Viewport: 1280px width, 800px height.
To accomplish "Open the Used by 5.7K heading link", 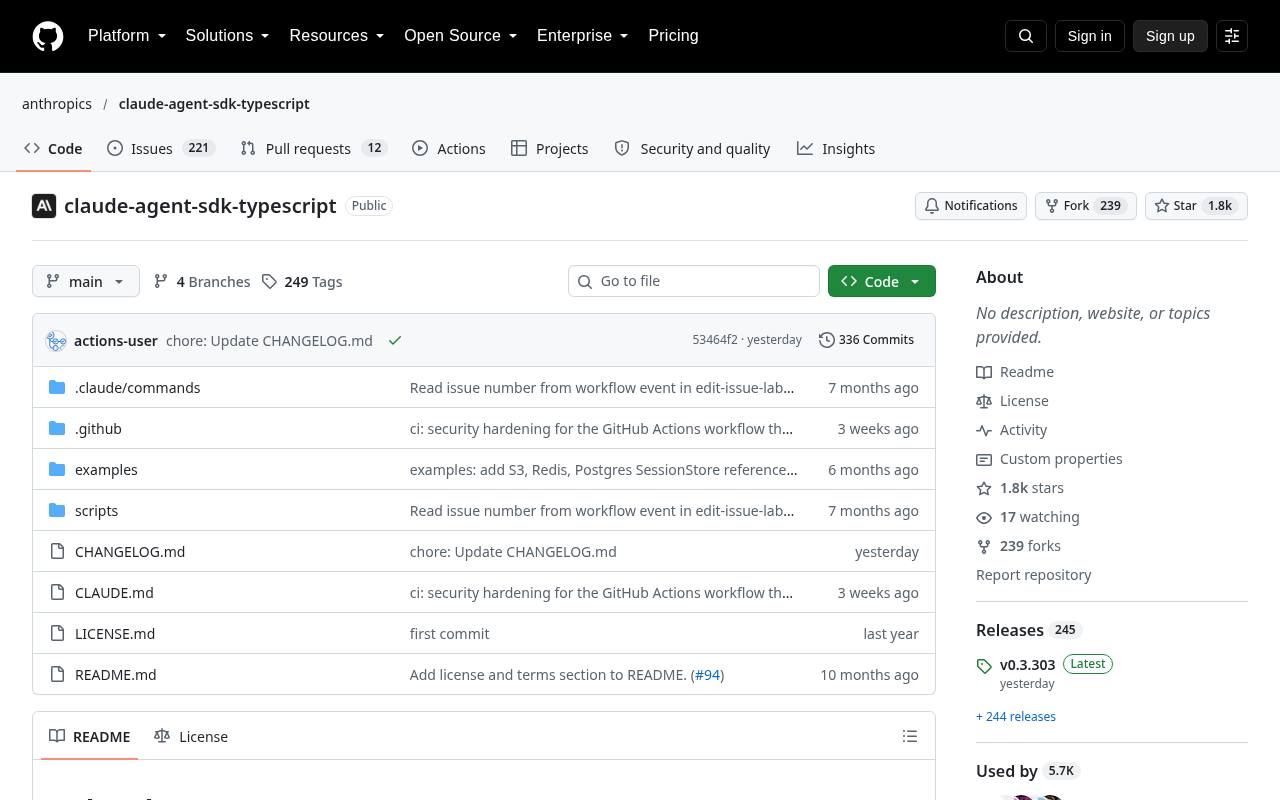I will click(x=1029, y=771).
